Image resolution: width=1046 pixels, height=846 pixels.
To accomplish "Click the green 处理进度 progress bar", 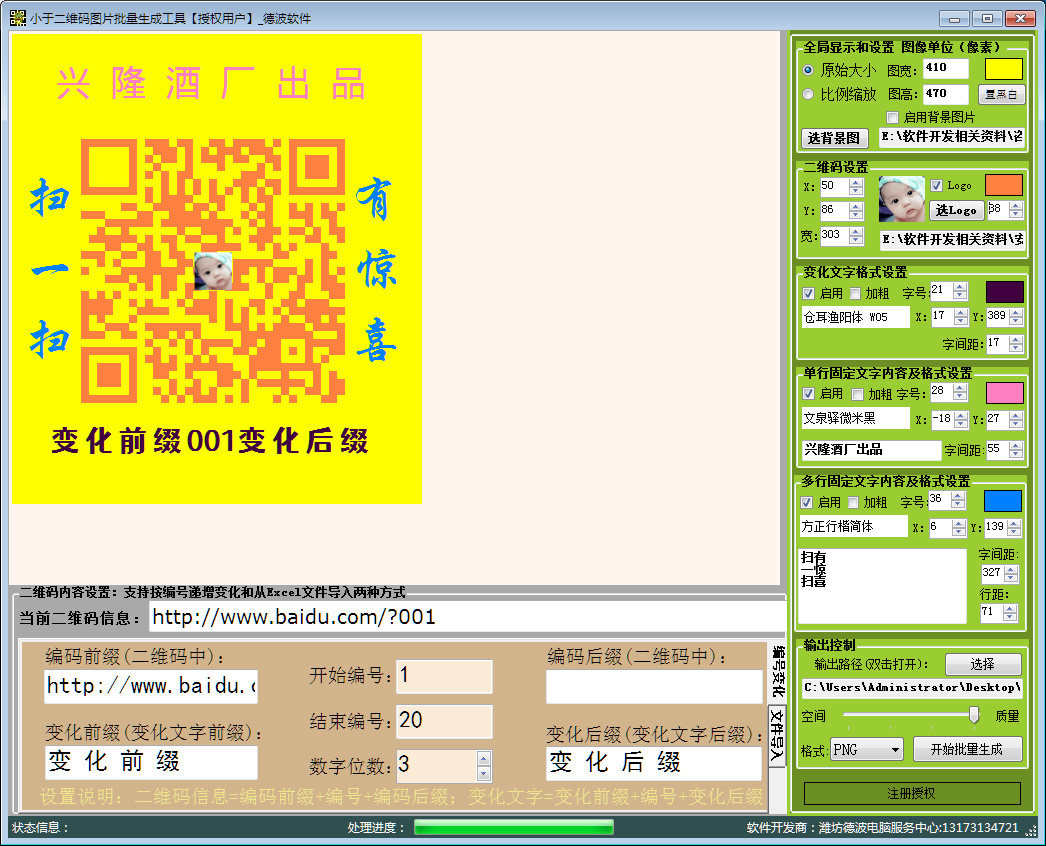I will point(514,828).
